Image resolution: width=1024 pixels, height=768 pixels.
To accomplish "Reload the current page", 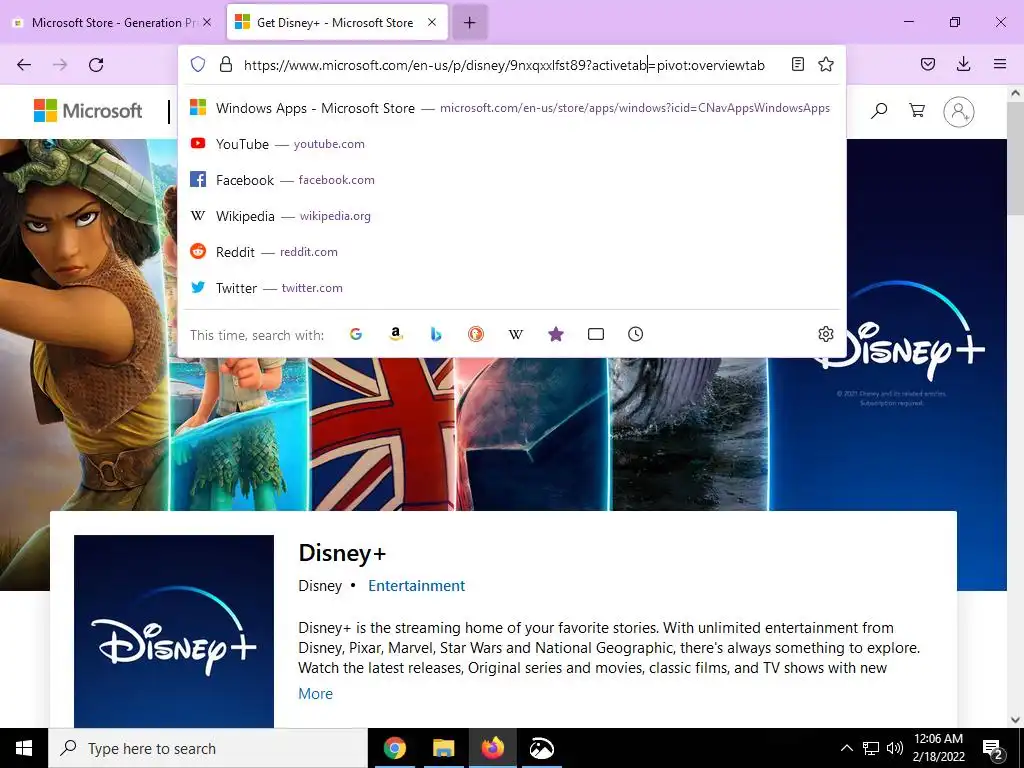I will pyautogui.click(x=96, y=65).
